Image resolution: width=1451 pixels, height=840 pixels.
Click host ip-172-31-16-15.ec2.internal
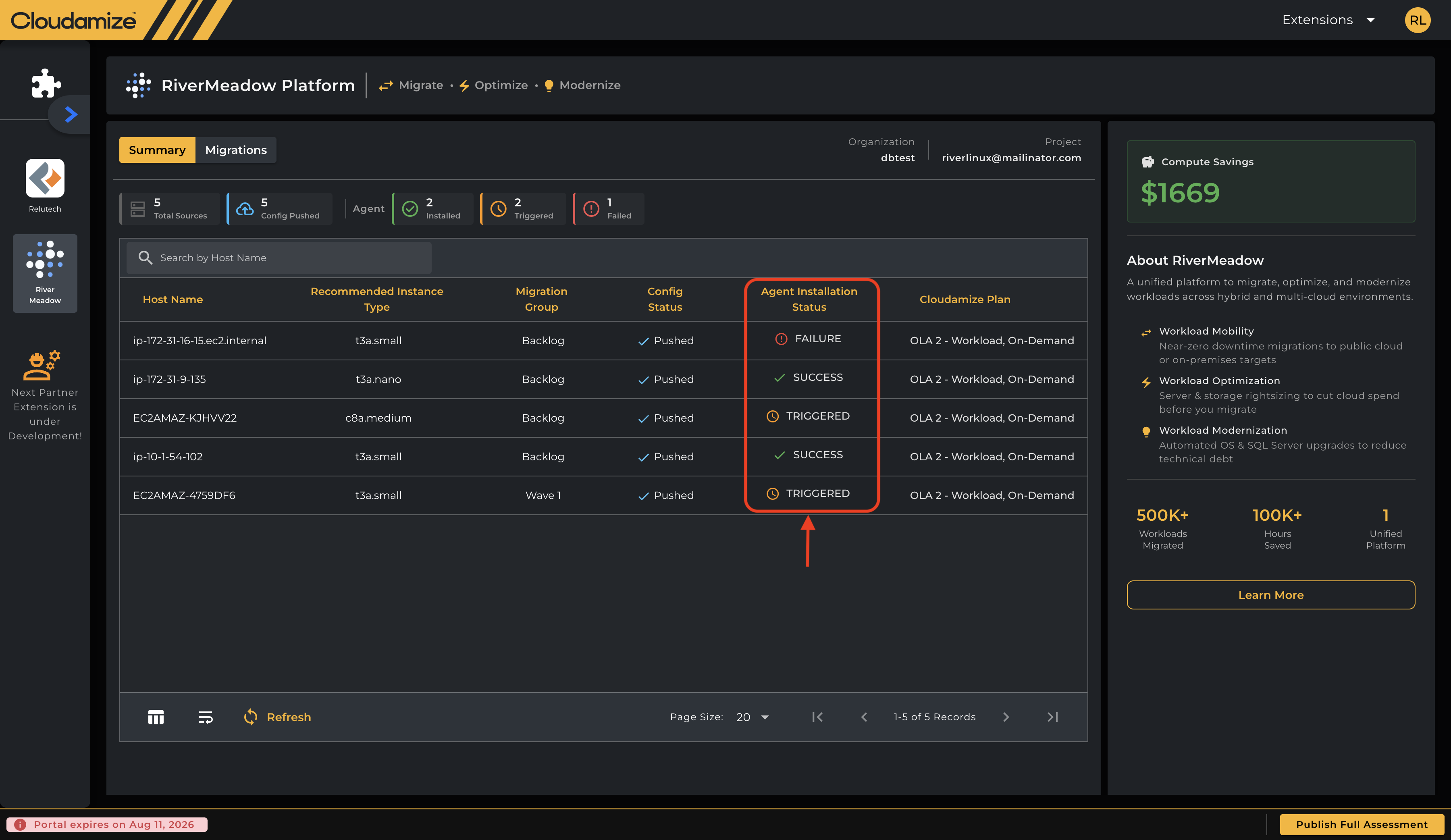200,341
